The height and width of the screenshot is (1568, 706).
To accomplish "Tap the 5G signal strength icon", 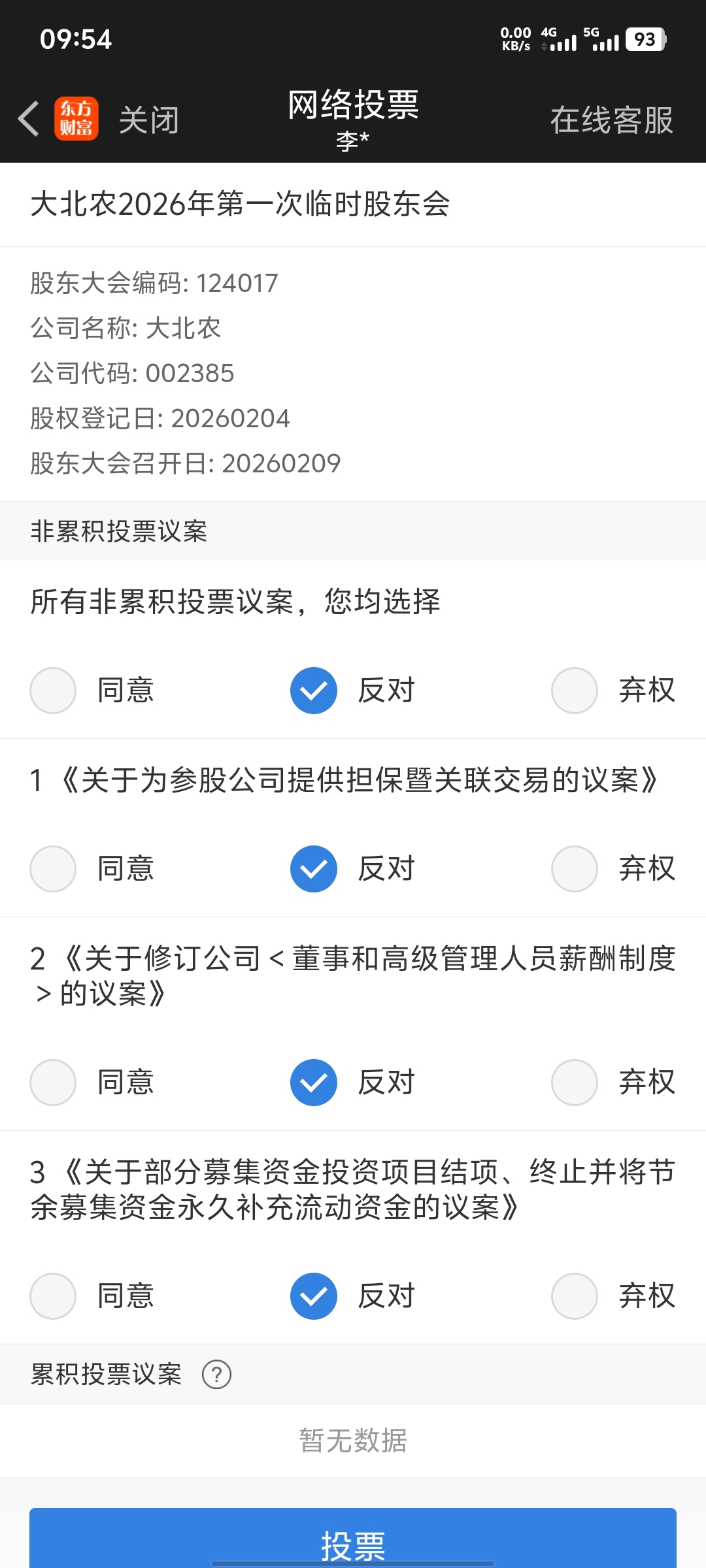I will tap(601, 39).
